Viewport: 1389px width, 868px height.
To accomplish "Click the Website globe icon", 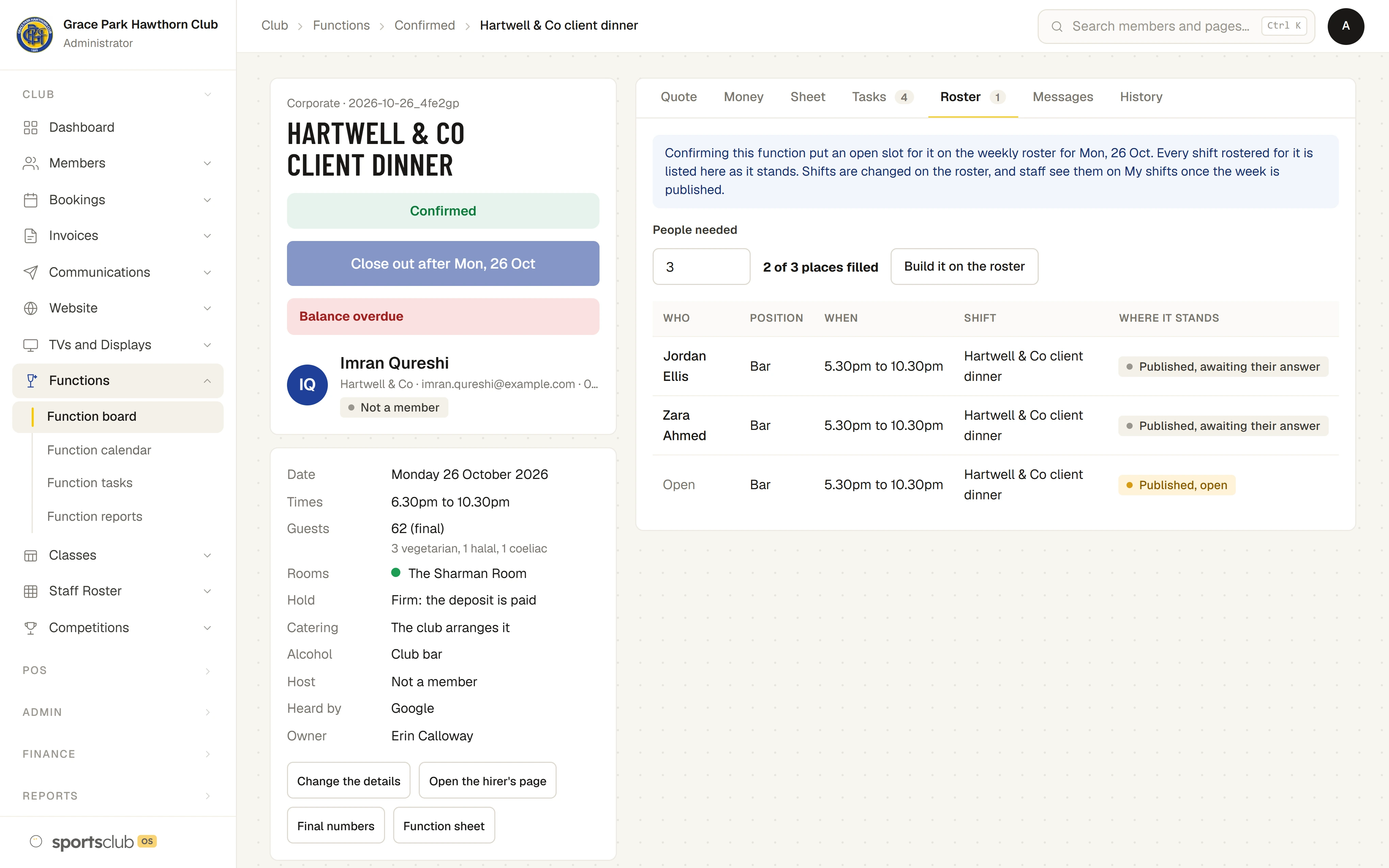I will click(x=30, y=308).
